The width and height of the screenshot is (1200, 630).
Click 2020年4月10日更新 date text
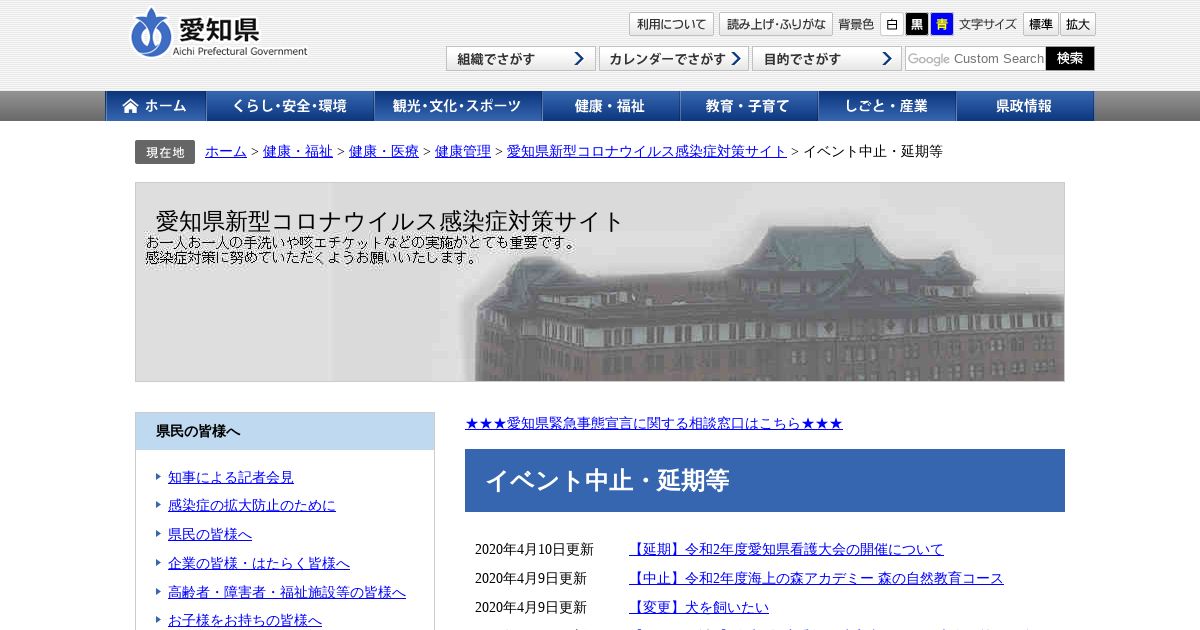(534, 549)
